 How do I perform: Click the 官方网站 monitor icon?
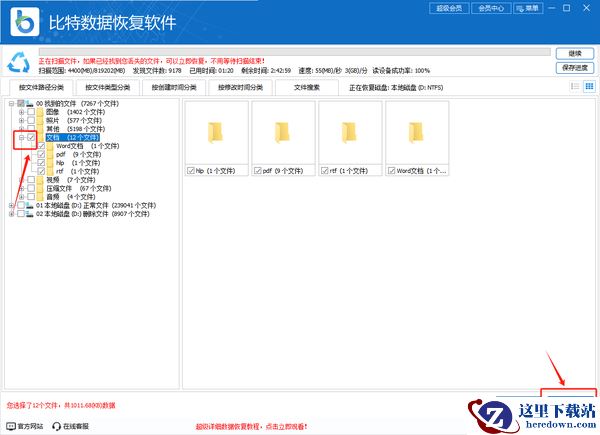[11, 426]
